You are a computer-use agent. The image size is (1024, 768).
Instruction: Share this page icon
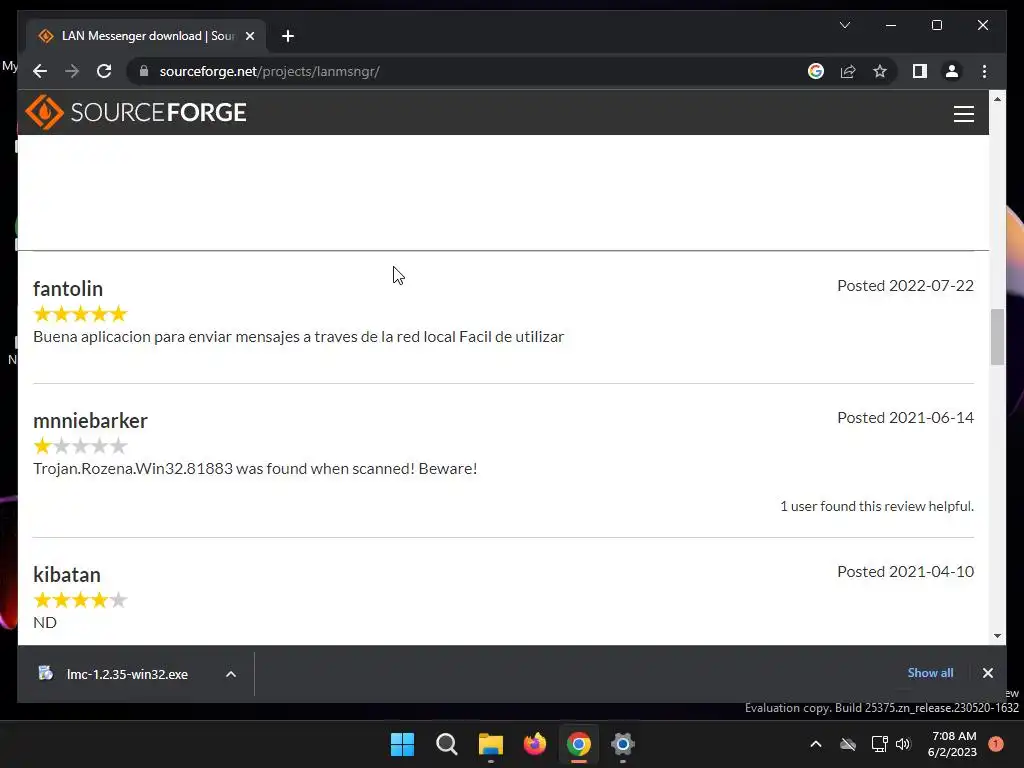pyautogui.click(x=848, y=71)
